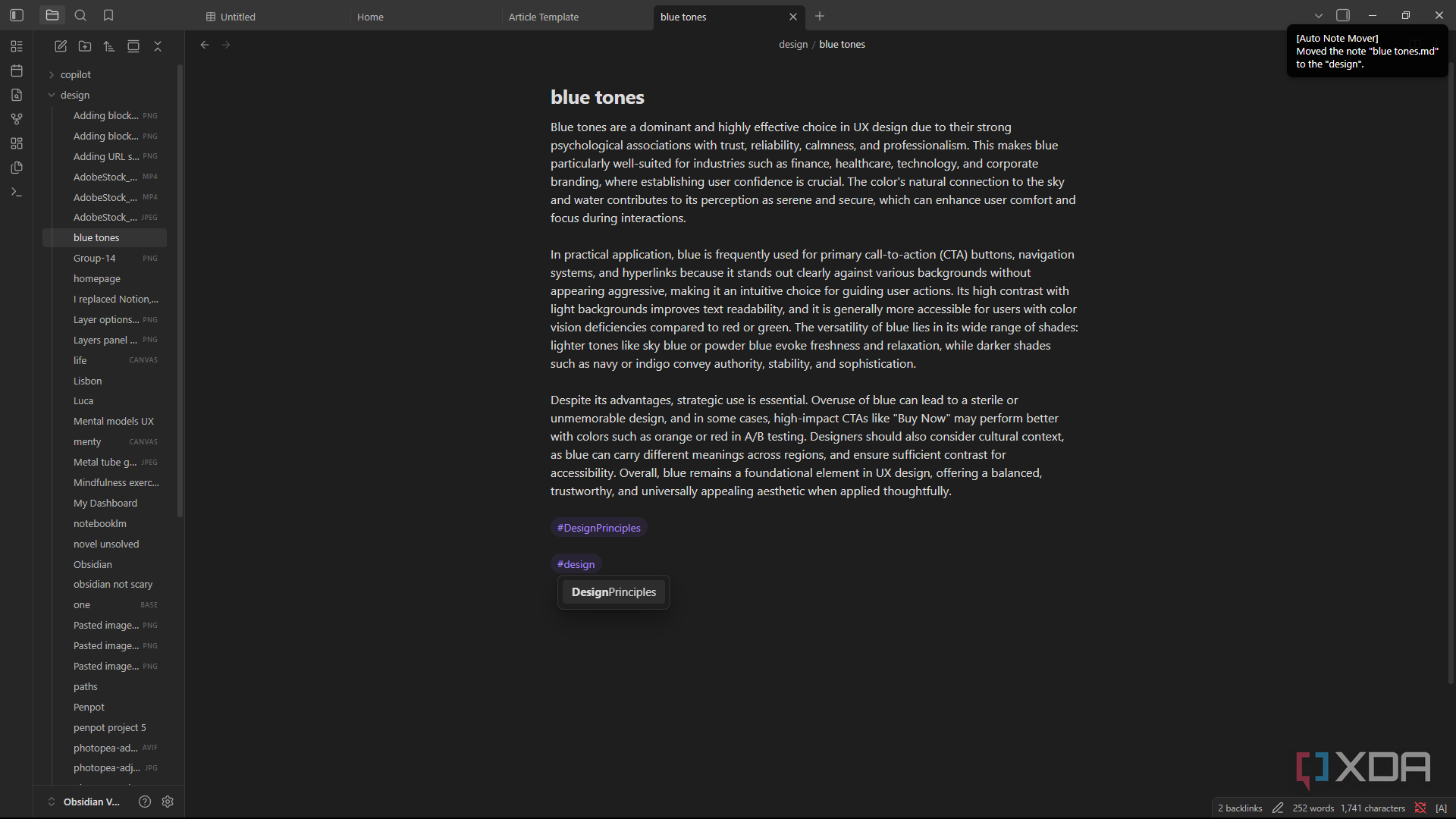The height and width of the screenshot is (819, 1456).
Task: Toggle the left sidebar
Action: [x=17, y=15]
